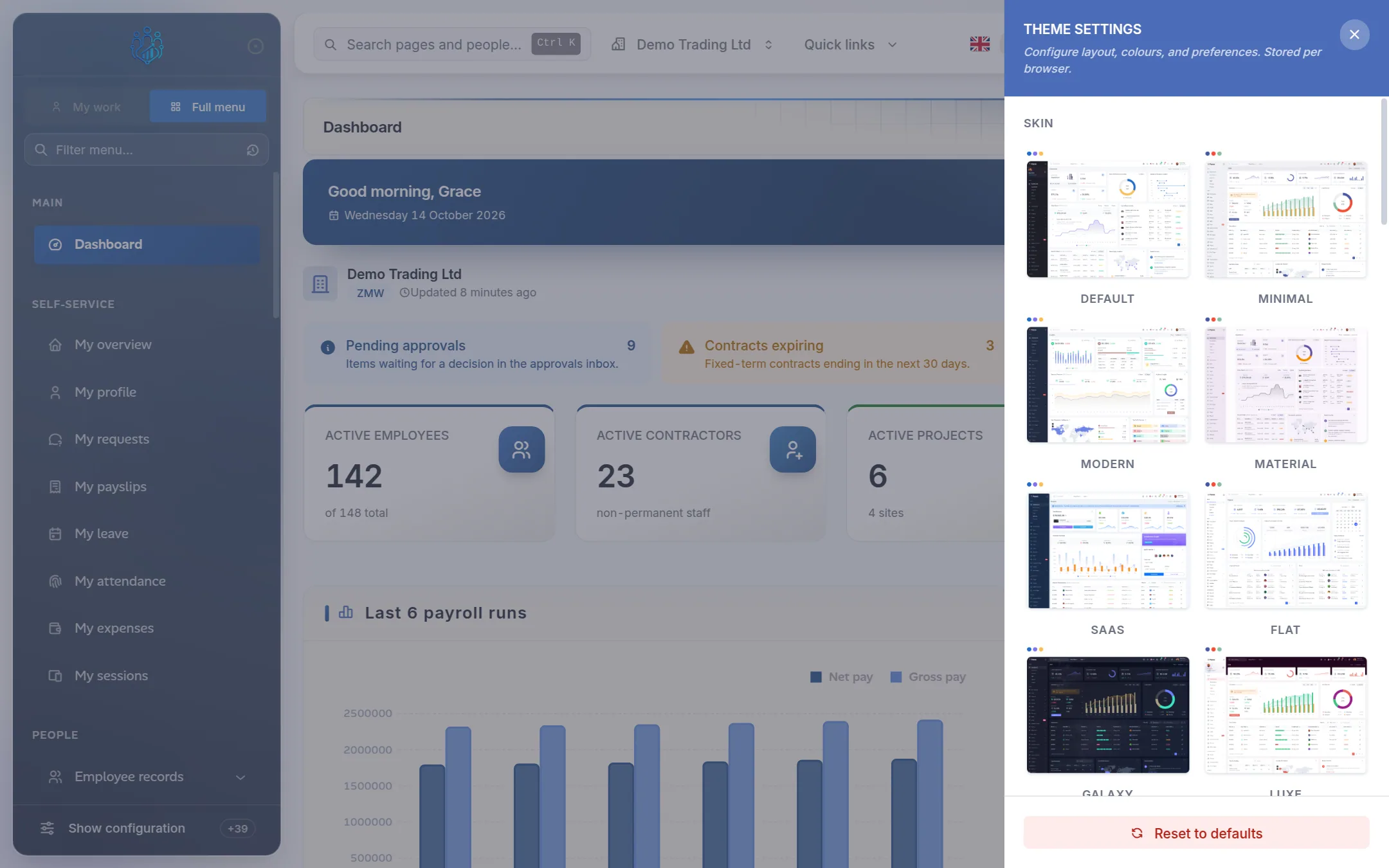The width and height of the screenshot is (1389, 868).
Task: Open Dashboard in the sidebar
Action: click(x=147, y=244)
